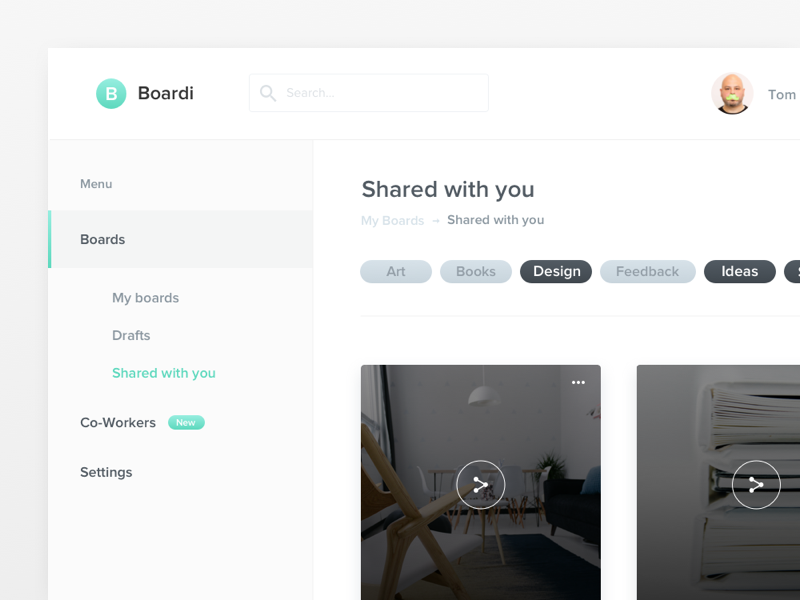This screenshot has height=600, width=800.
Task: Select Shared with you in sidebar
Action: pos(164,373)
